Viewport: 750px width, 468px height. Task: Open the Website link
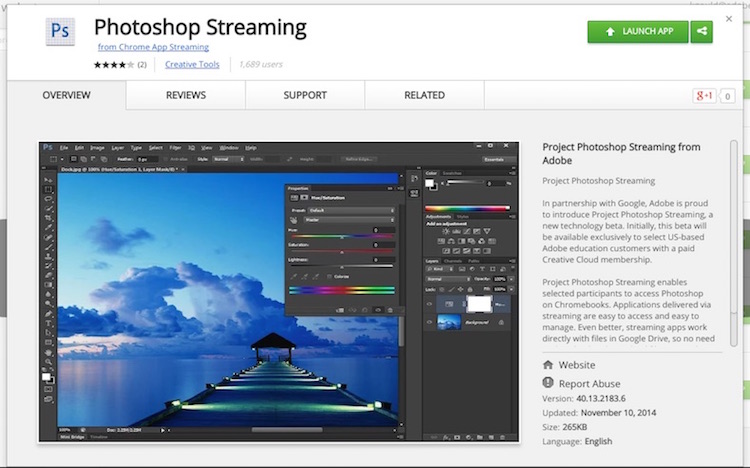coord(577,365)
